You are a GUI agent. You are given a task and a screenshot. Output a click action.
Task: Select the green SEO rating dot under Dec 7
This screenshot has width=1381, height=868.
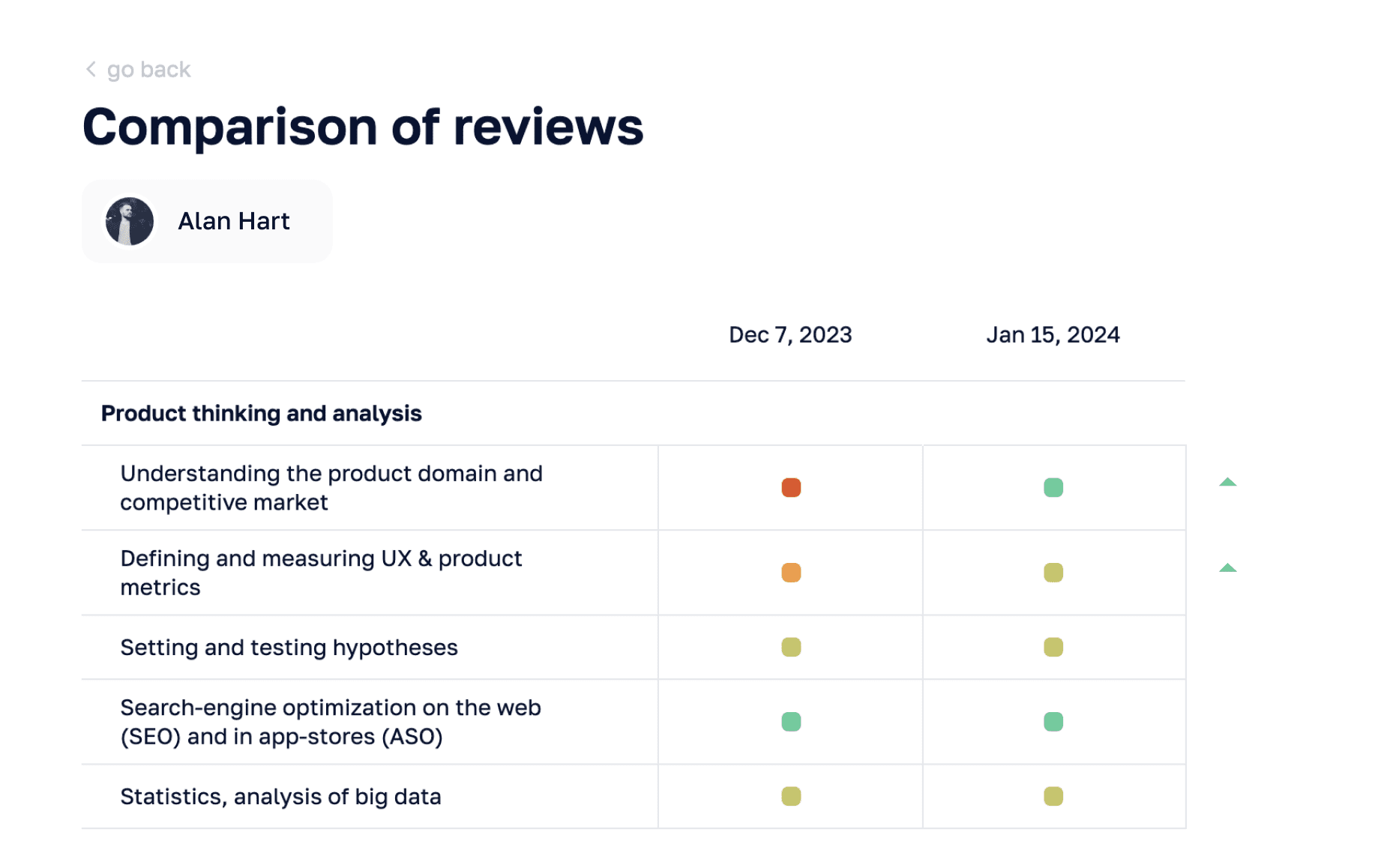(790, 721)
